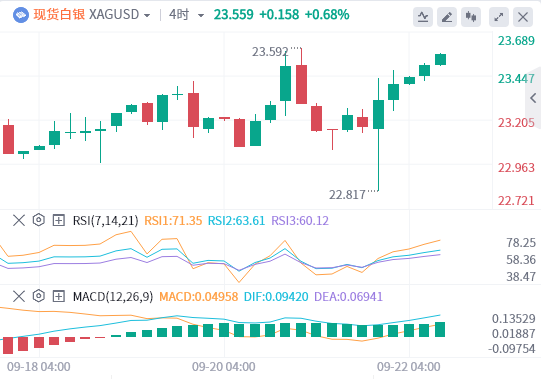Viewport: 541px width, 379px height.
Task: Open the indicator line-chart icon
Action: pyautogui.click(x=423, y=17)
